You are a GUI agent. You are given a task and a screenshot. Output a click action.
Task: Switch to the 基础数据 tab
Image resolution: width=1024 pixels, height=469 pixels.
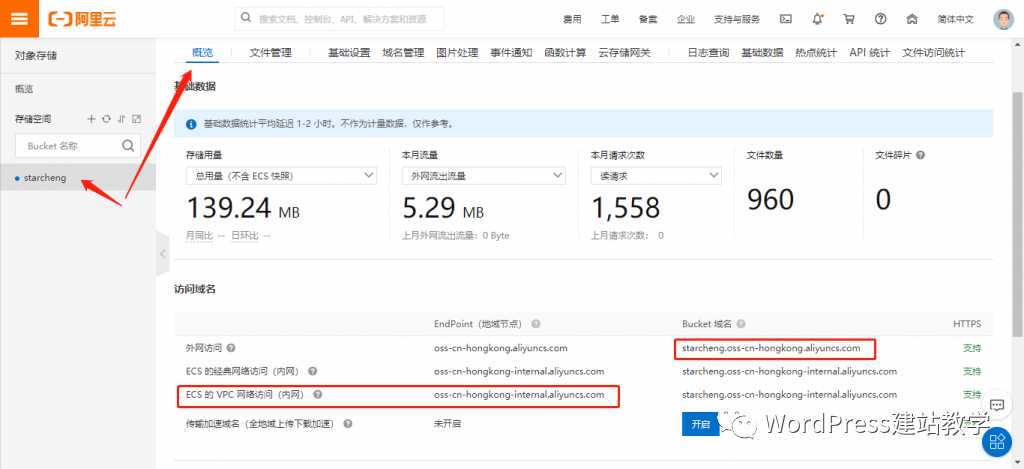762,53
